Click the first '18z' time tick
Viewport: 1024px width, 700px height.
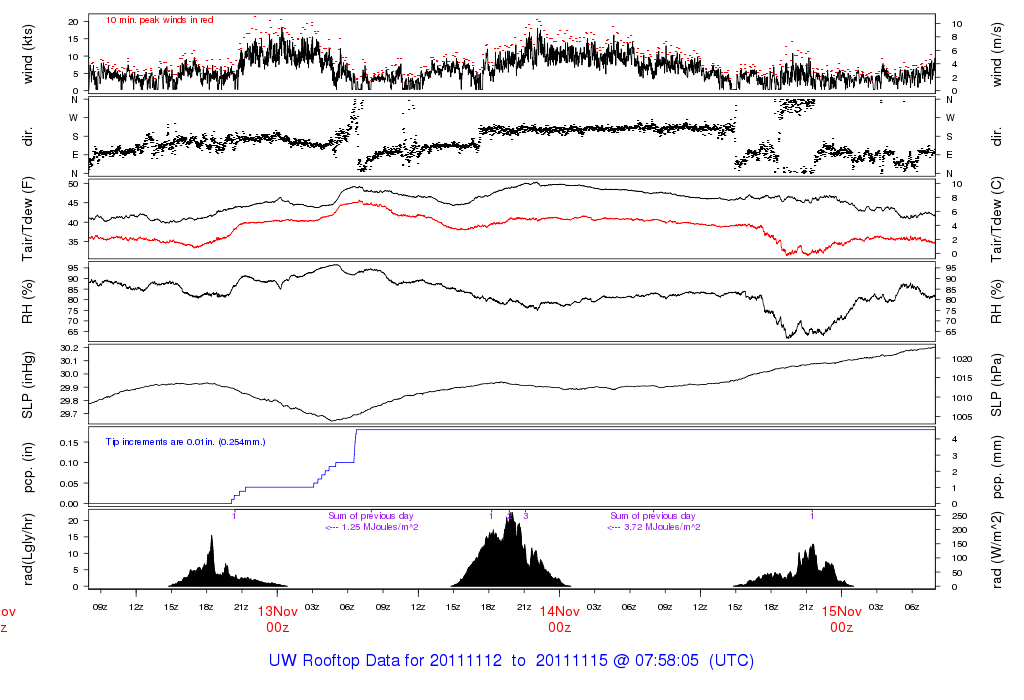pos(206,607)
